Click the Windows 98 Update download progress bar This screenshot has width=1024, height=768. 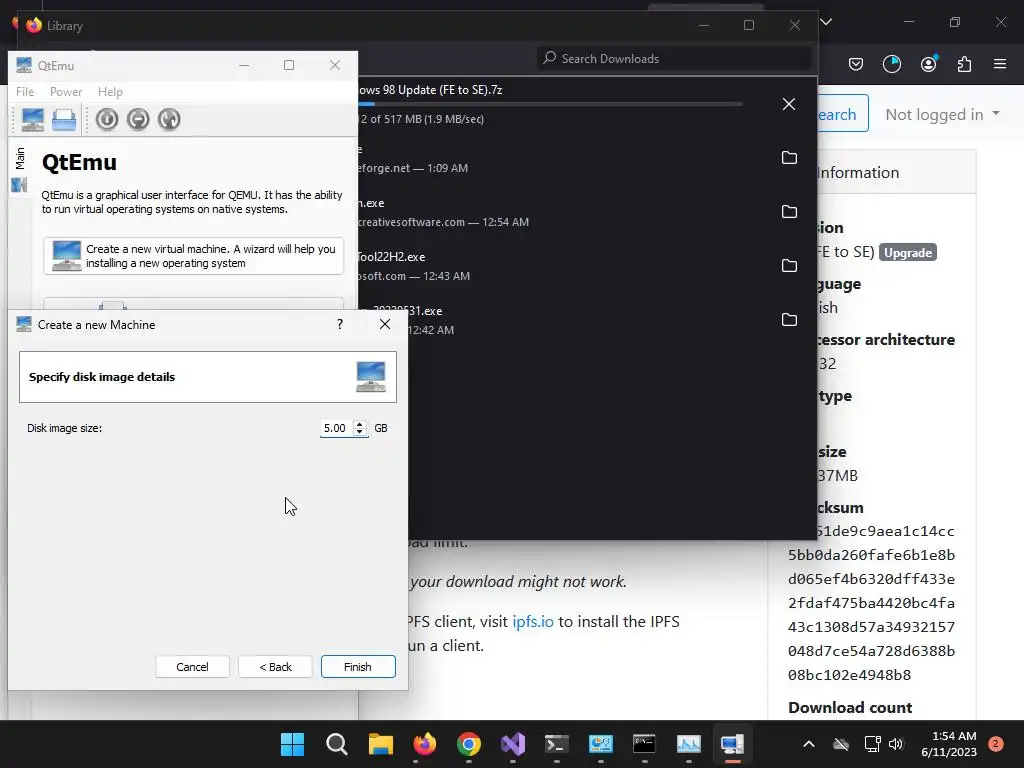tap(550, 104)
